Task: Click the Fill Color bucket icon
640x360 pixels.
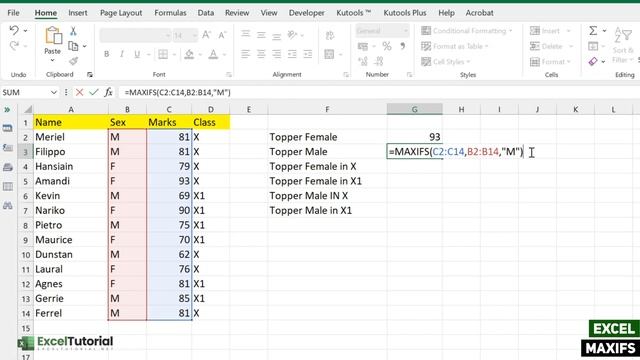Action: (x=189, y=54)
